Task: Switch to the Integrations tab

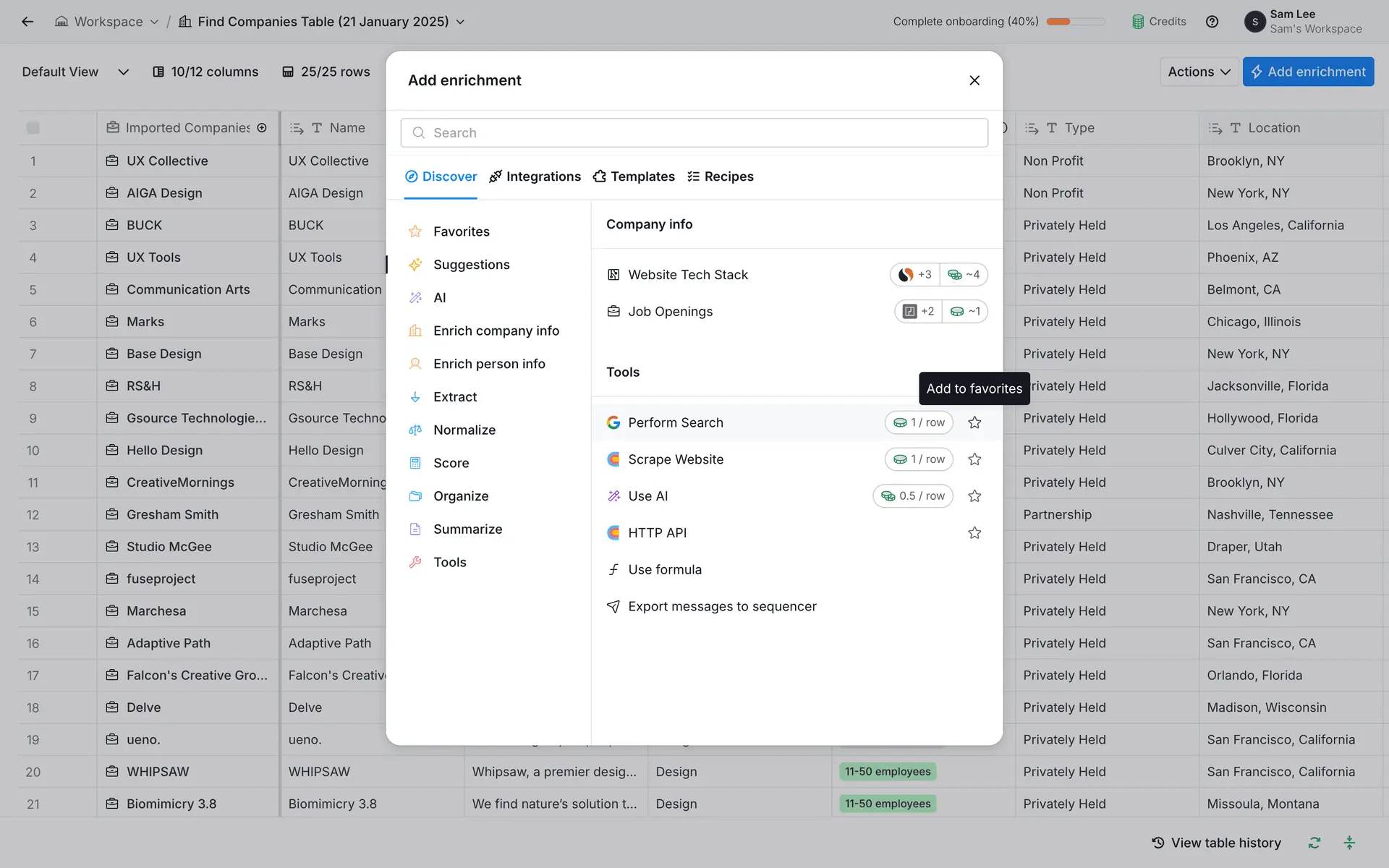Action: pyautogui.click(x=535, y=176)
